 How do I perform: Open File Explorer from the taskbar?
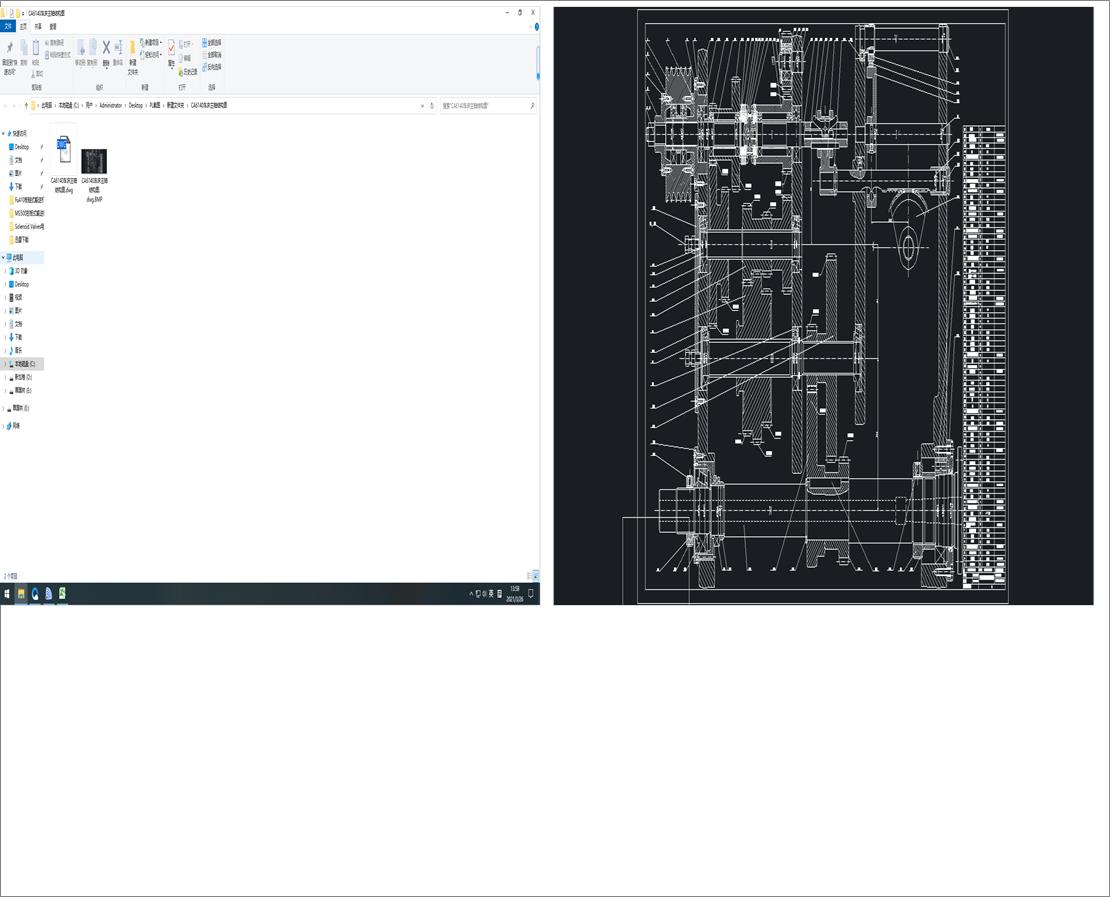(21, 593)
